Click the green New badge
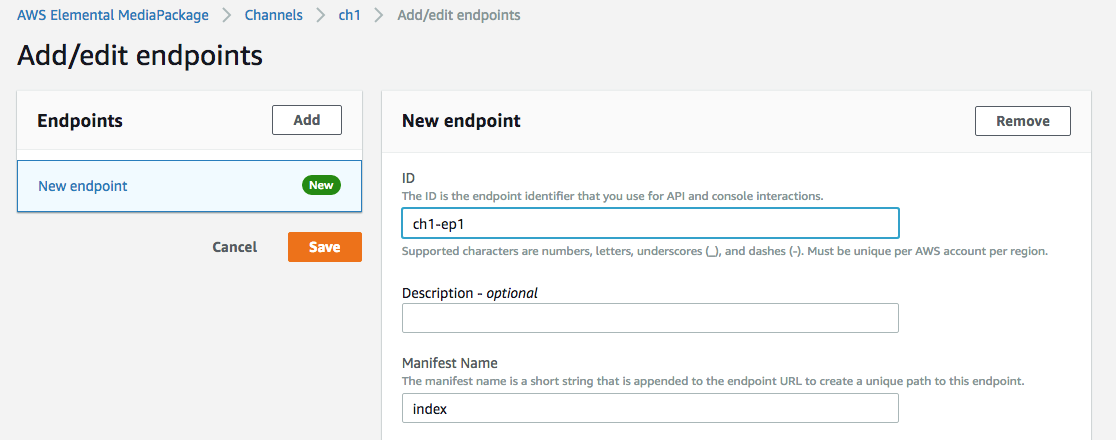This screenshot has width=1116, height=440. click(x=321, y=186)
